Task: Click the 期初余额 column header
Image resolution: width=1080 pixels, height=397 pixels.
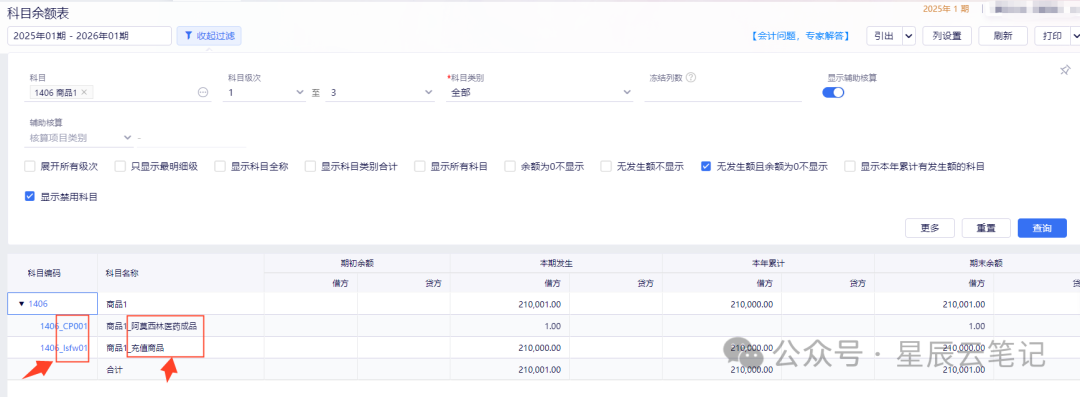Action: (357, 263)
